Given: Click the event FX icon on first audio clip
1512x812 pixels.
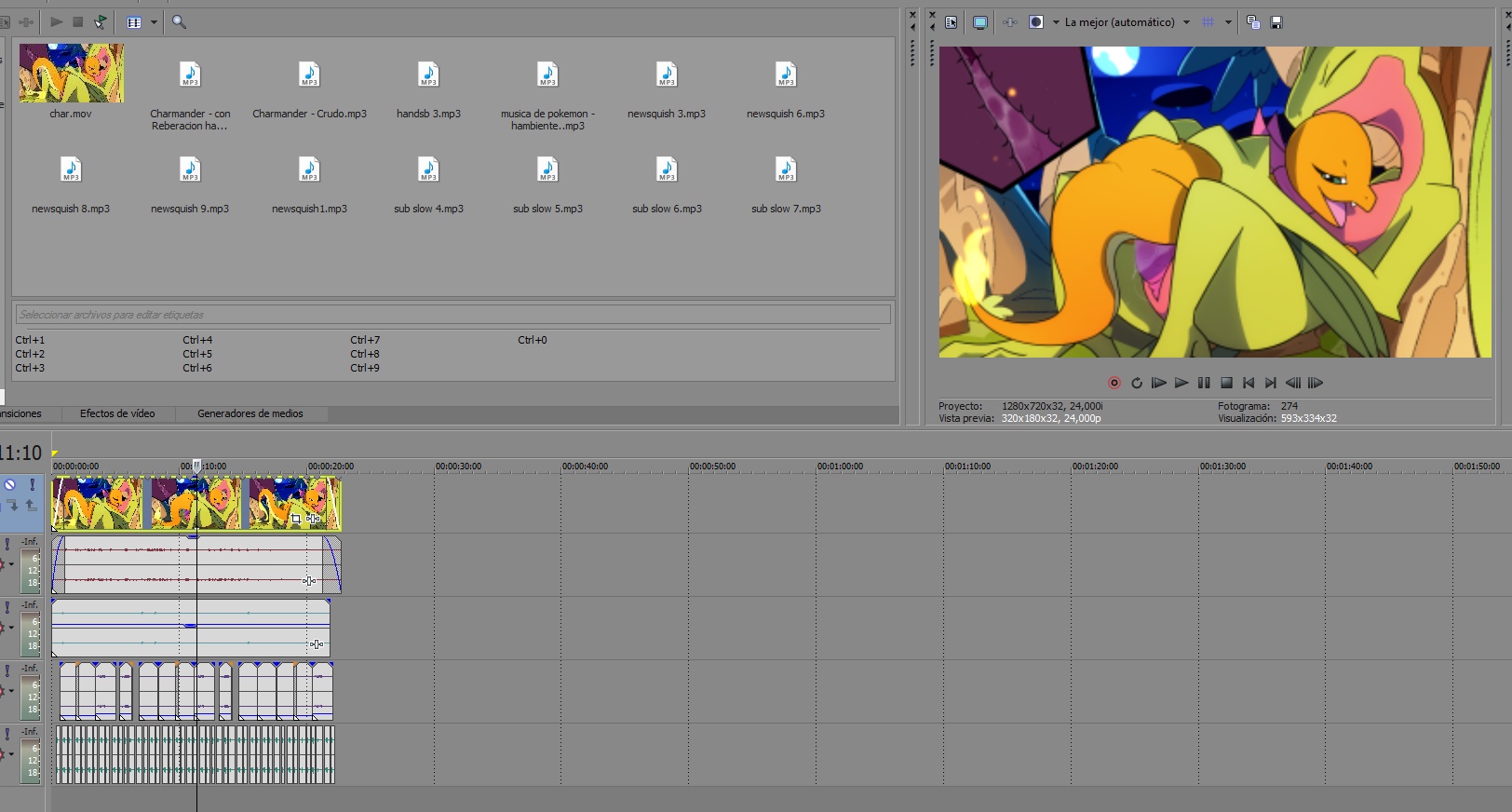Looking at the screenshot, I should click(x=309, y=581).
